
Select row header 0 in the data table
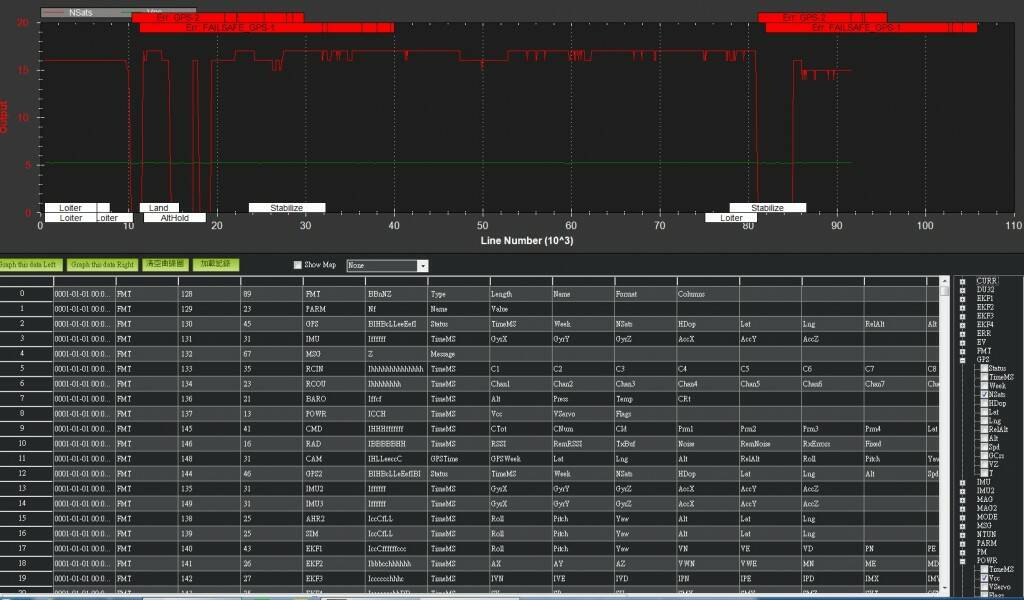coord(26,294)
